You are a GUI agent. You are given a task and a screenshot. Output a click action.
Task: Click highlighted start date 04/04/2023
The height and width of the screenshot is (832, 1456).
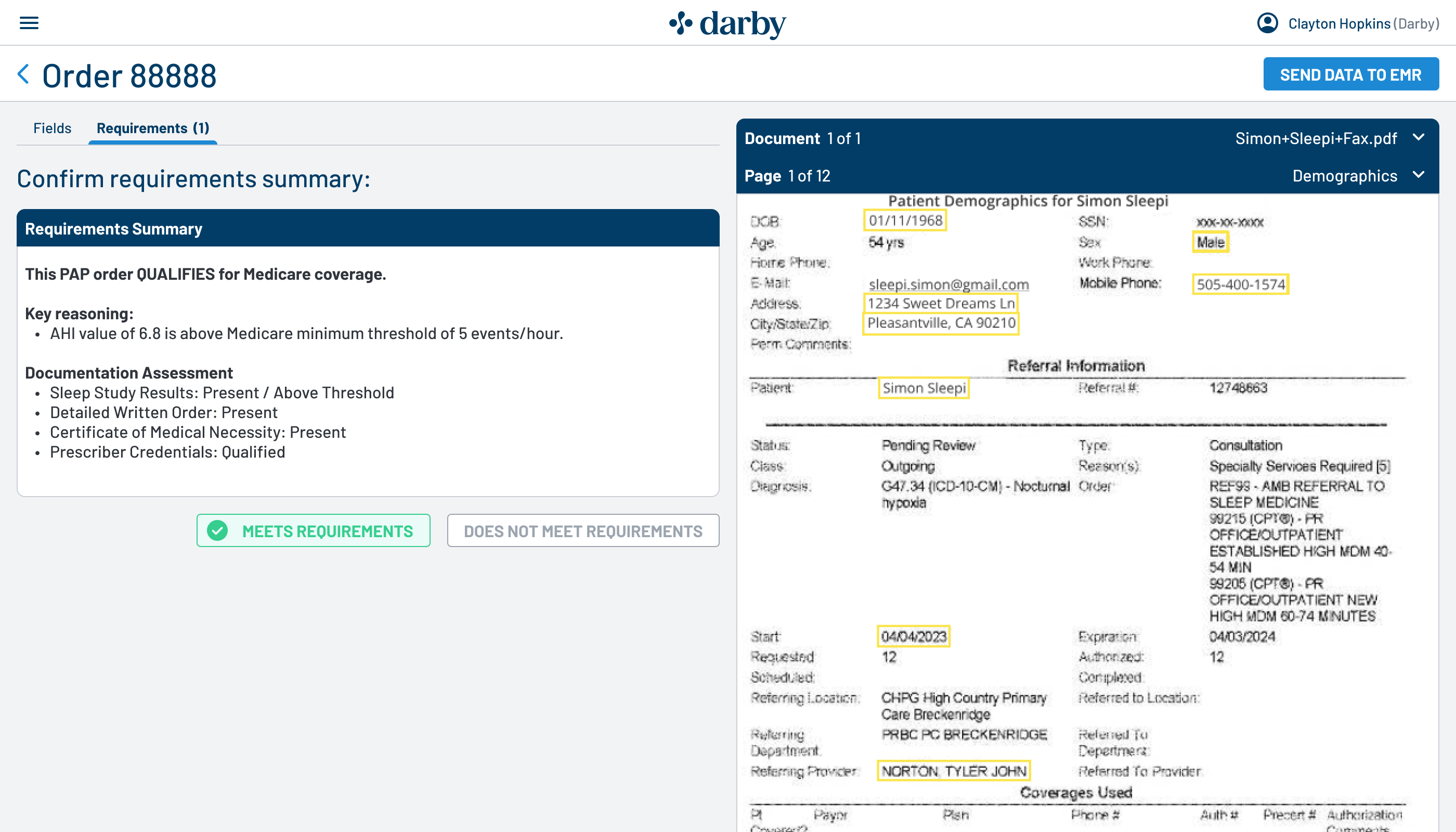click(x=913, y=636)
